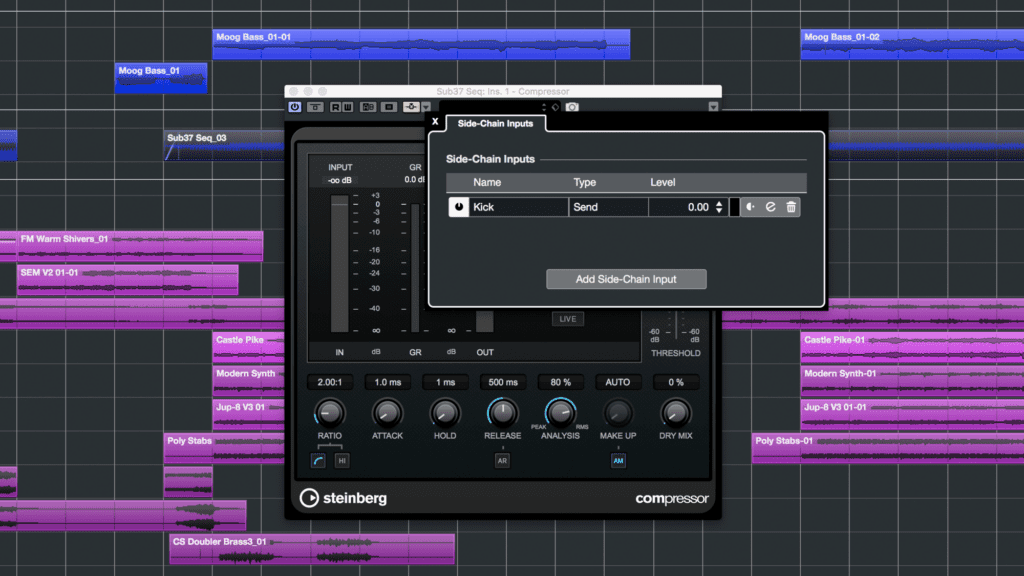
Task: Click the input level meter on compressor
Action: [339, 263]
